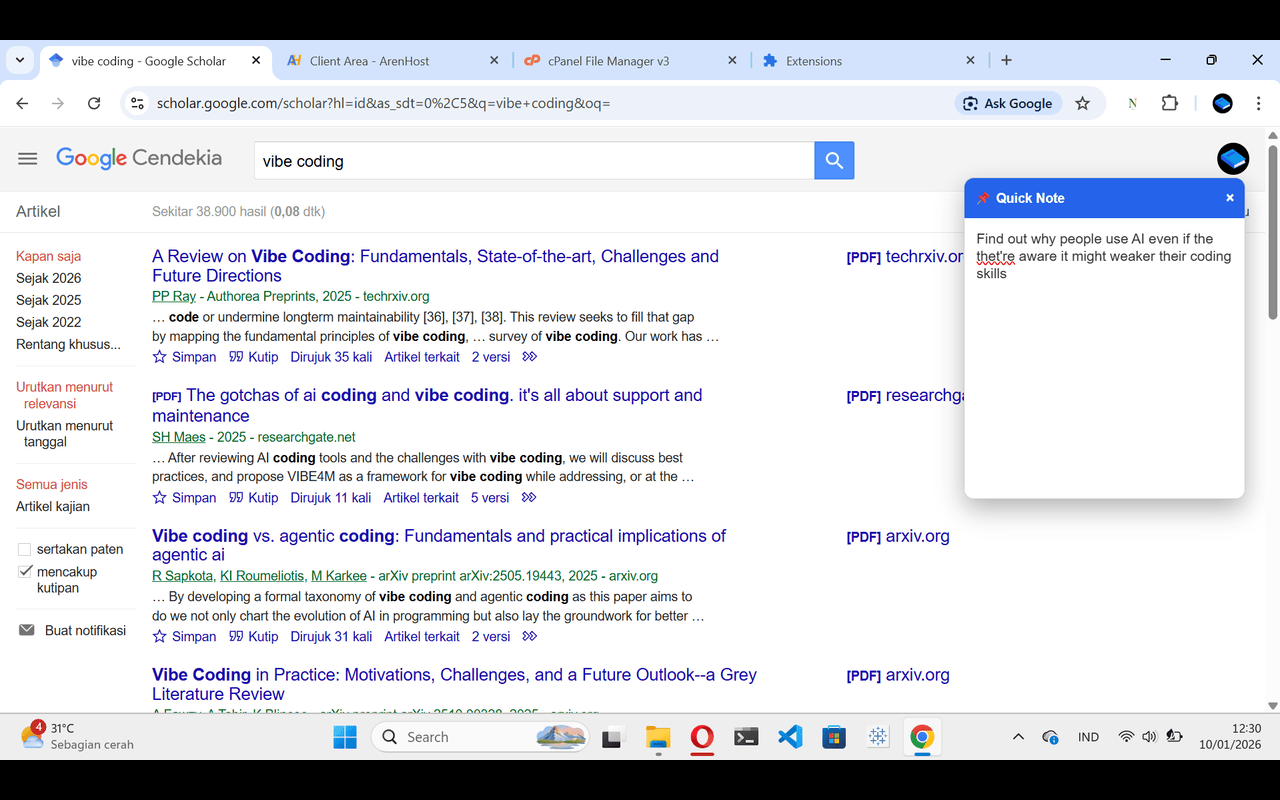Uncheck the "mencakup kutipan" checkbox
The image size is (1280, 800).
click(25, 572)
